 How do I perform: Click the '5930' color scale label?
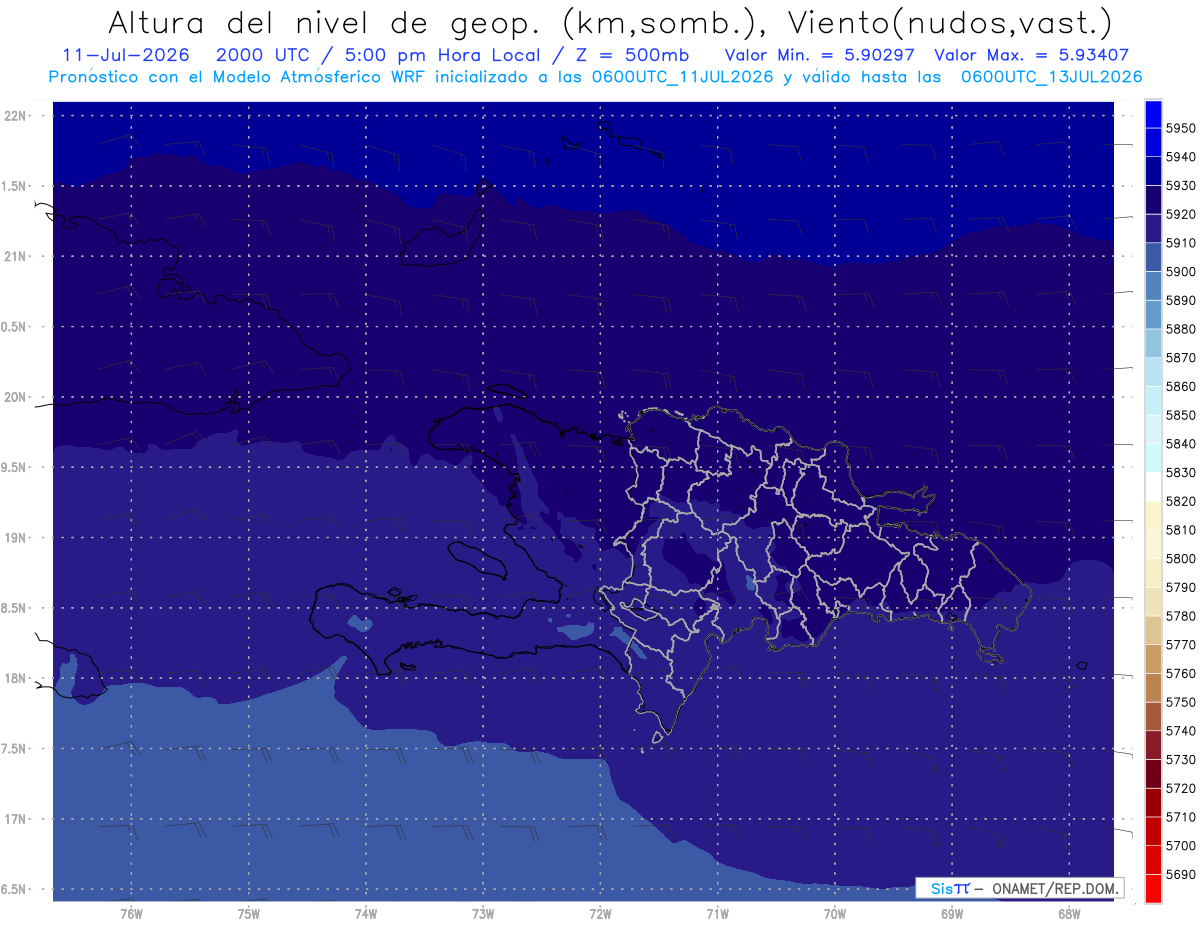pos(1180,185)
